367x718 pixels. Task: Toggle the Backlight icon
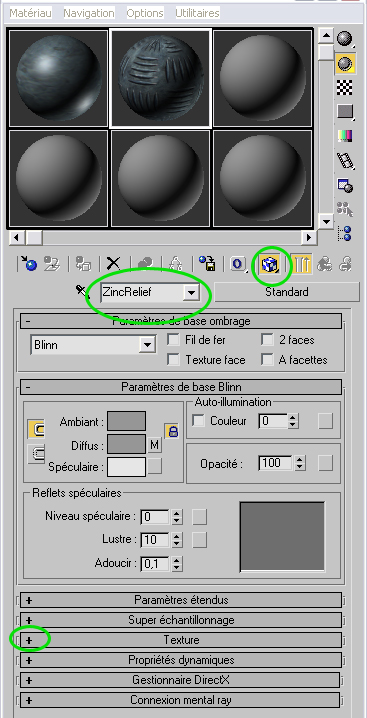pyautogui.click(x=345, y=64)
